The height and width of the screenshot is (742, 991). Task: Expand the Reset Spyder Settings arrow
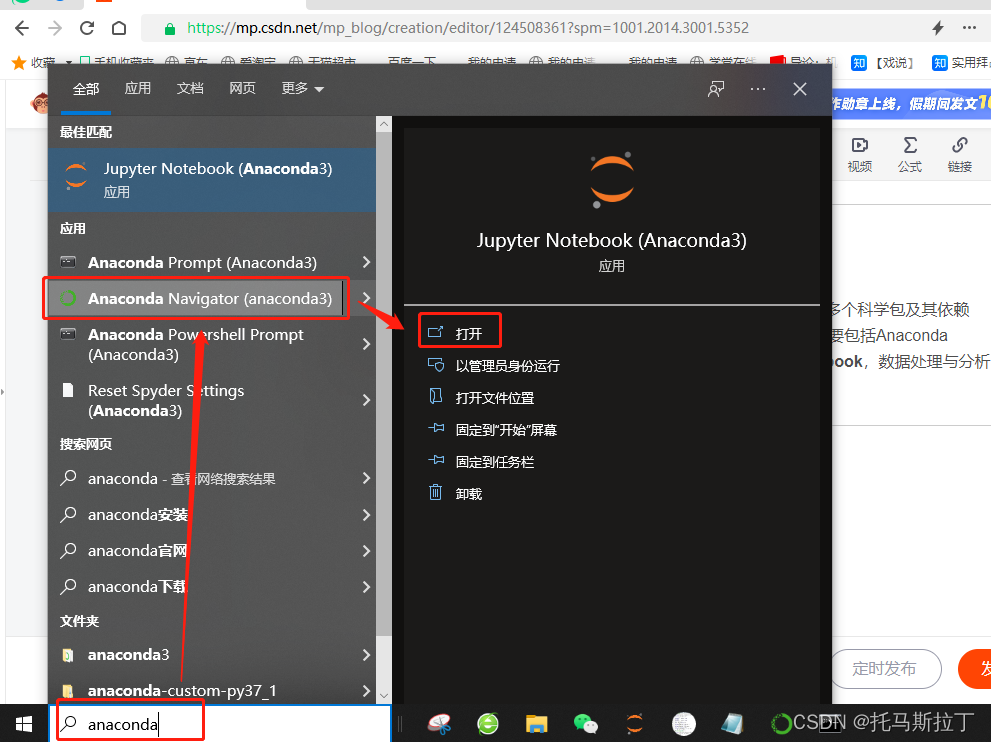pyautogui.click(x=367, y=400)
